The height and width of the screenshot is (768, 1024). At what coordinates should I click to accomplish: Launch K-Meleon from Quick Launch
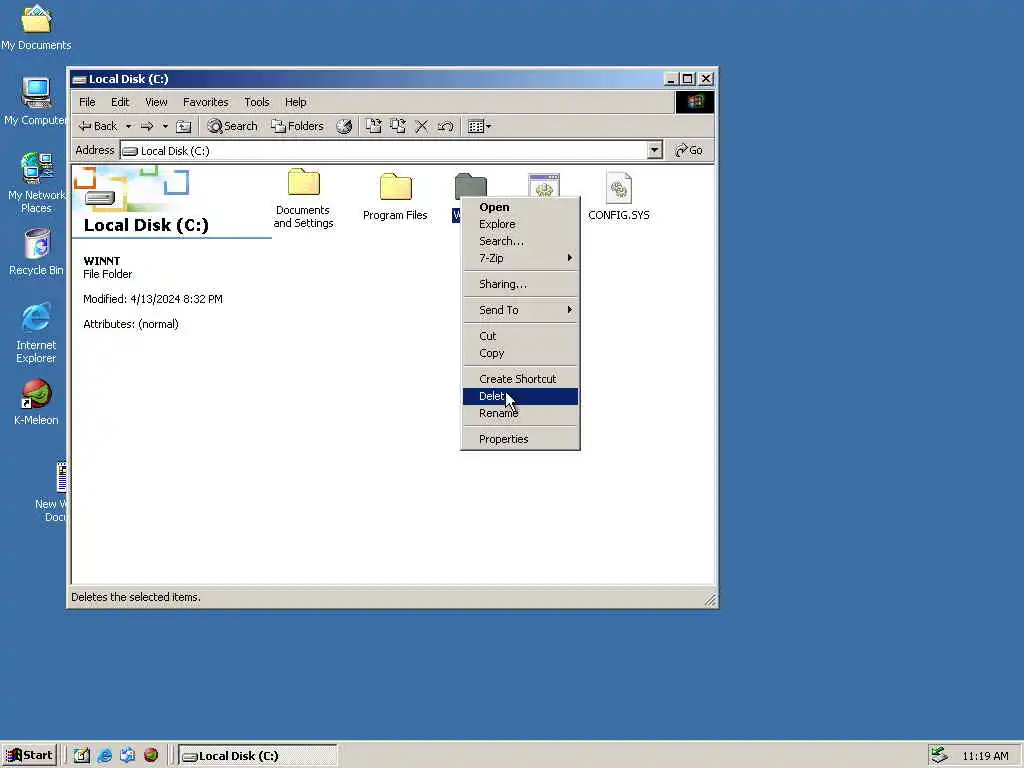pos(151,756)
